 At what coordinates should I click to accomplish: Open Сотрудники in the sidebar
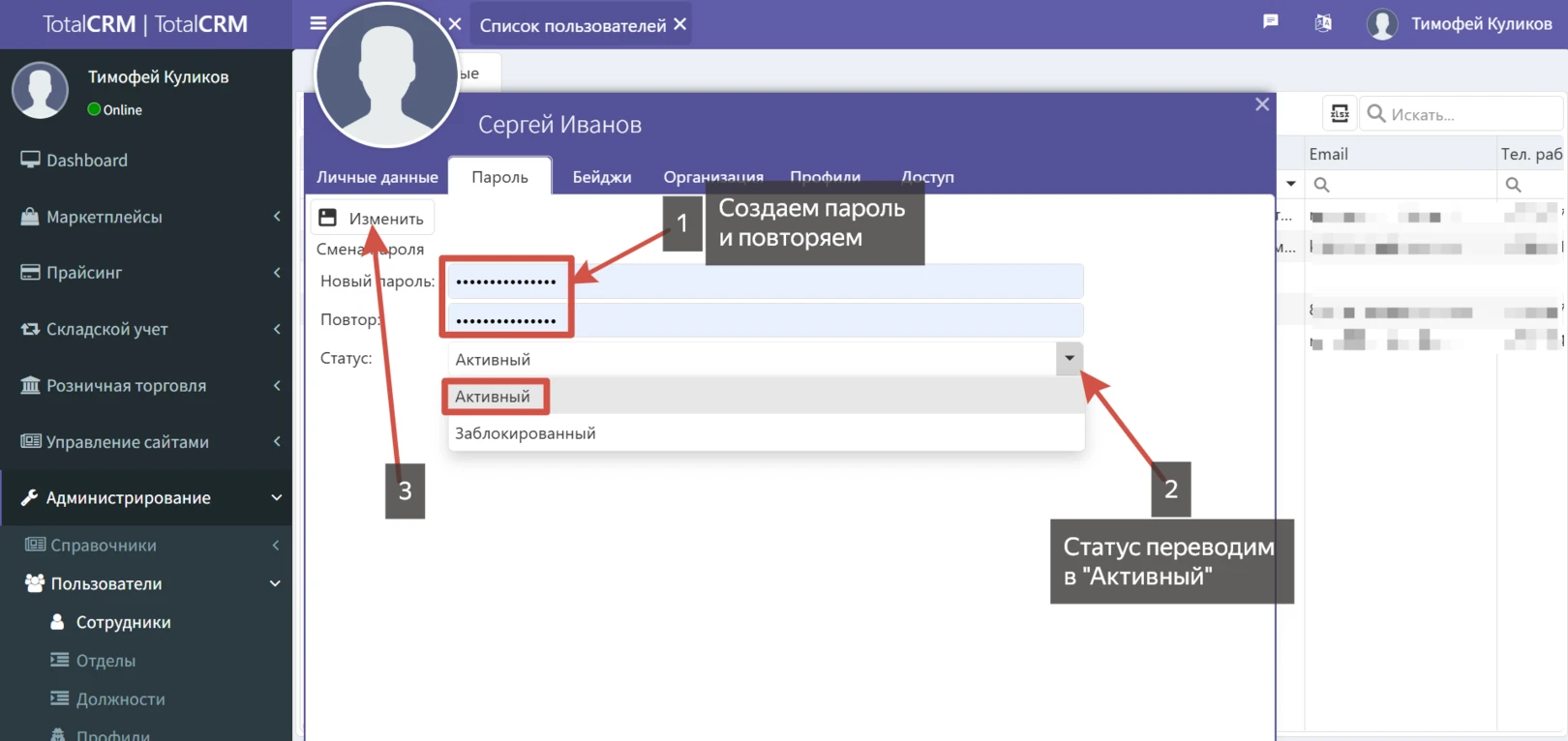point(123,622)
